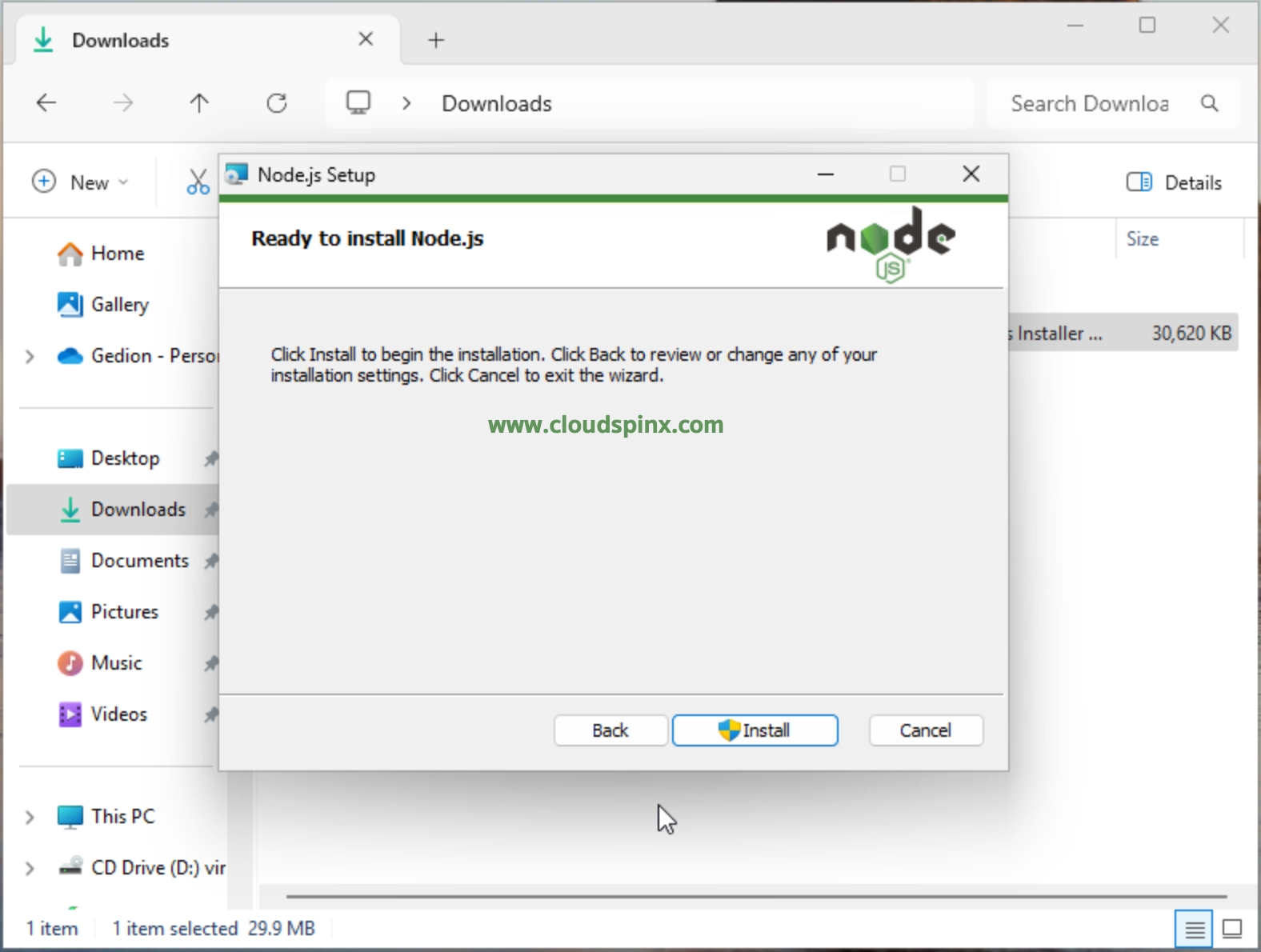Viewport: 1261px width, 952px height.
Task: Expand the CD Drive (D:) node
Action: tap(30, 868)
